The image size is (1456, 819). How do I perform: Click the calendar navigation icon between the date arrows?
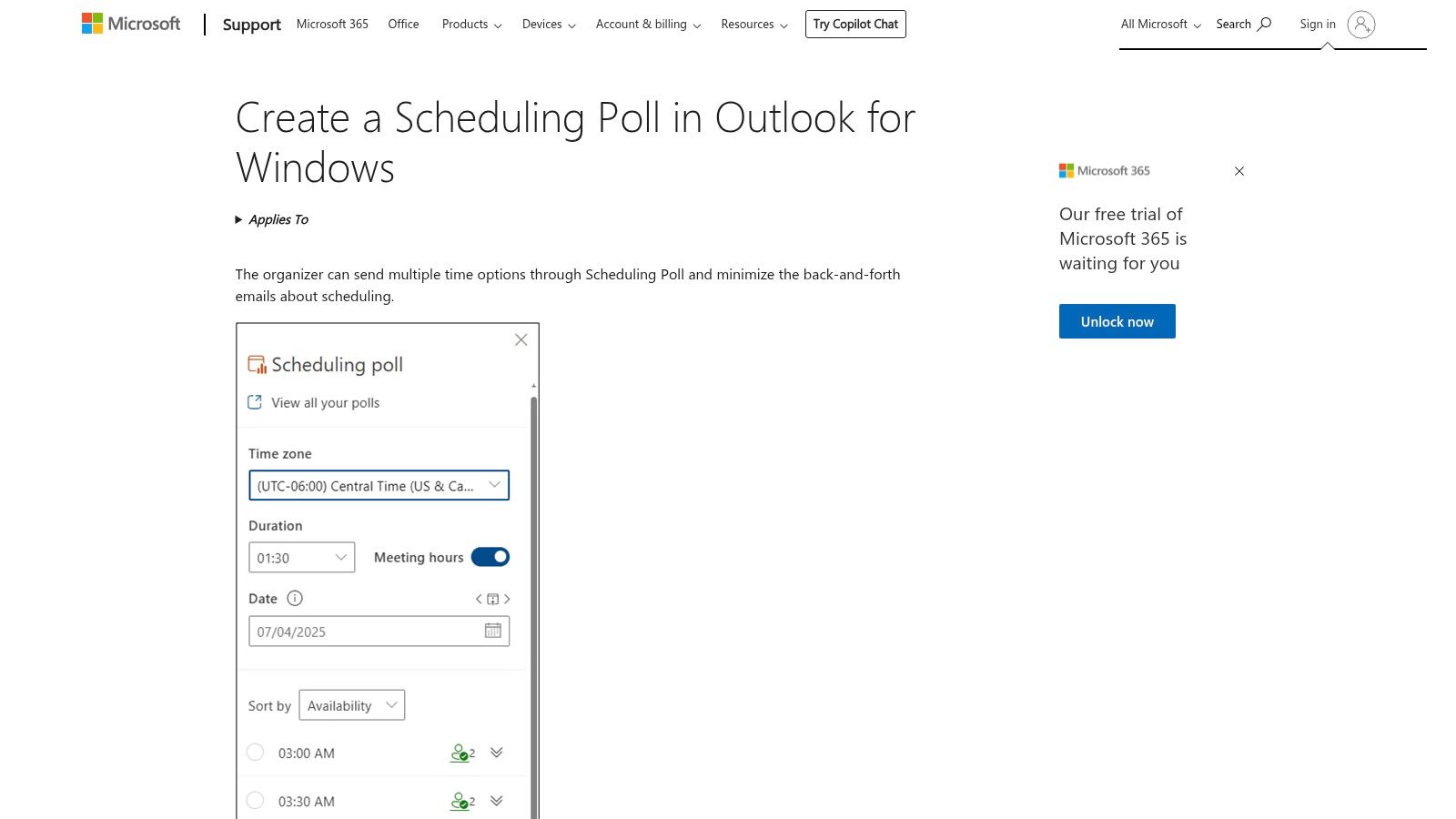point(492,599)
